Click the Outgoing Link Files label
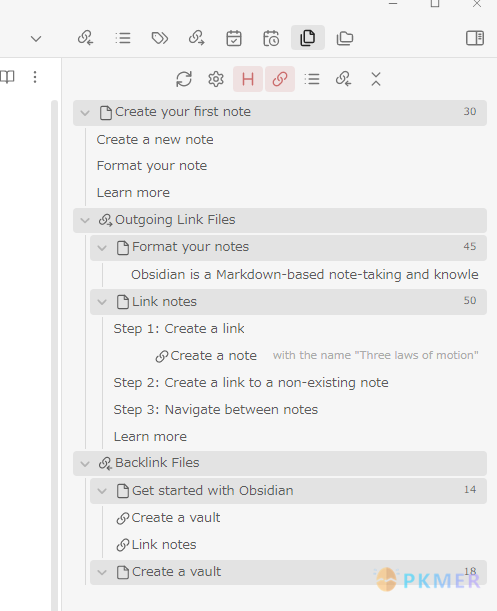Screen dimensions: 497x611 click(x=175, y=220)
